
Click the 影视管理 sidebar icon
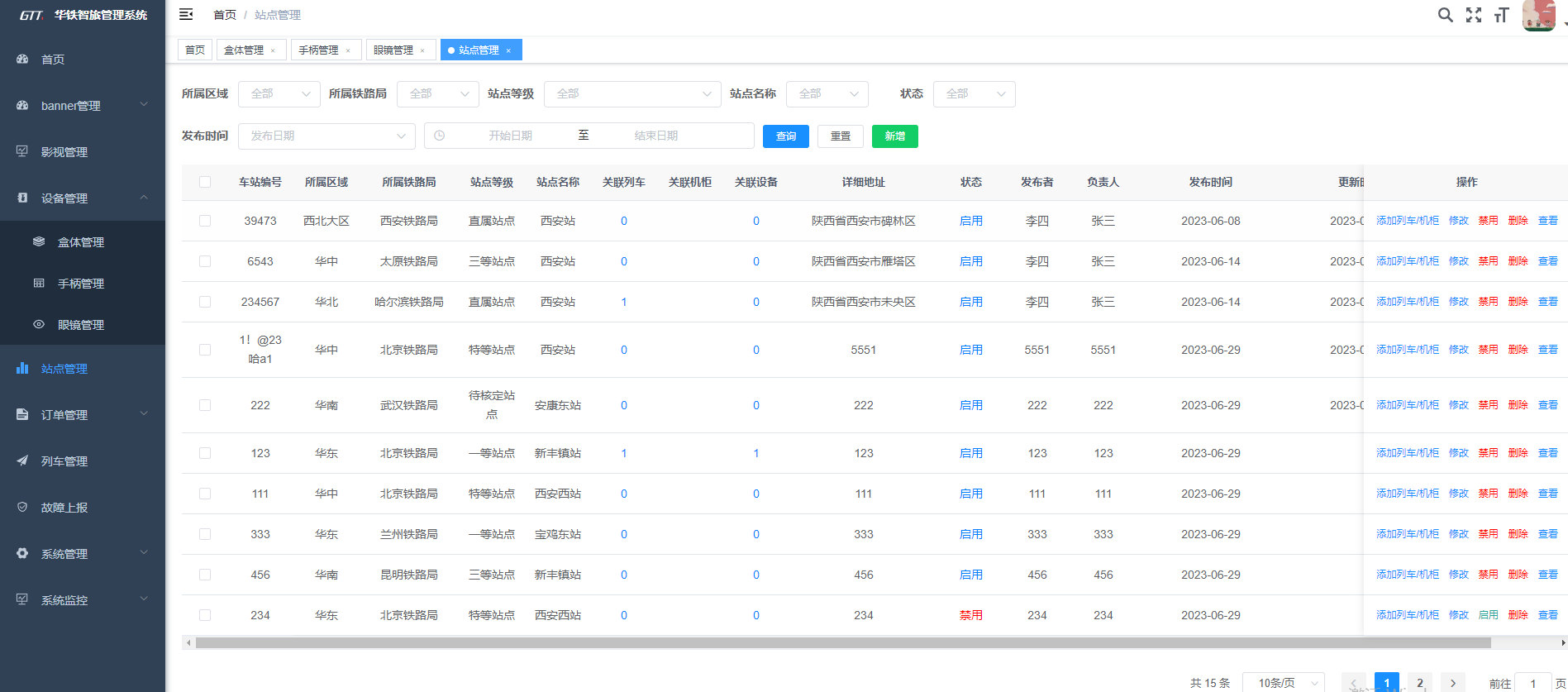[22, 151]
